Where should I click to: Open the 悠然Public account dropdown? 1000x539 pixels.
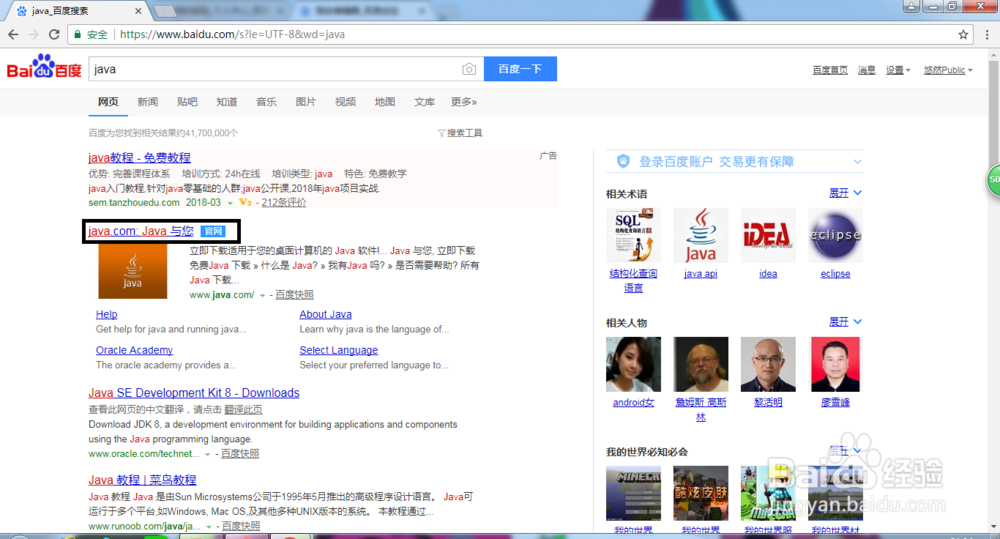pyautogui.click(x=948, y=70)
